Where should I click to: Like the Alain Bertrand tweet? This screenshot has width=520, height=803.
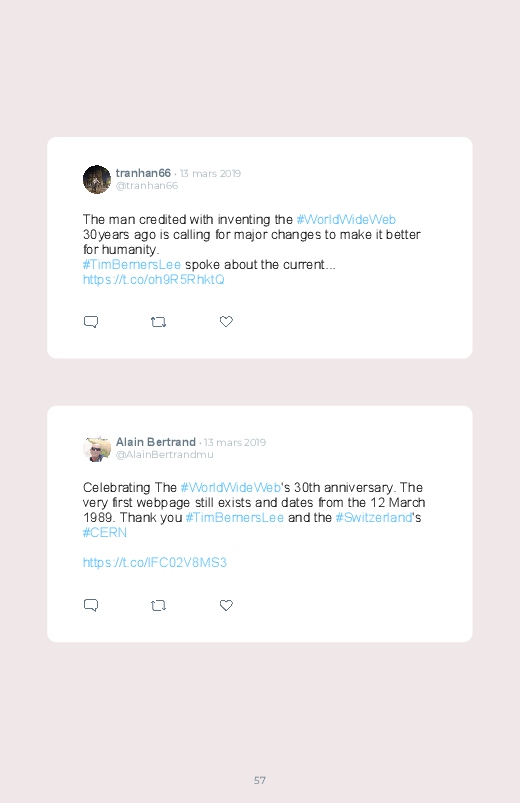tap(226, 605)
